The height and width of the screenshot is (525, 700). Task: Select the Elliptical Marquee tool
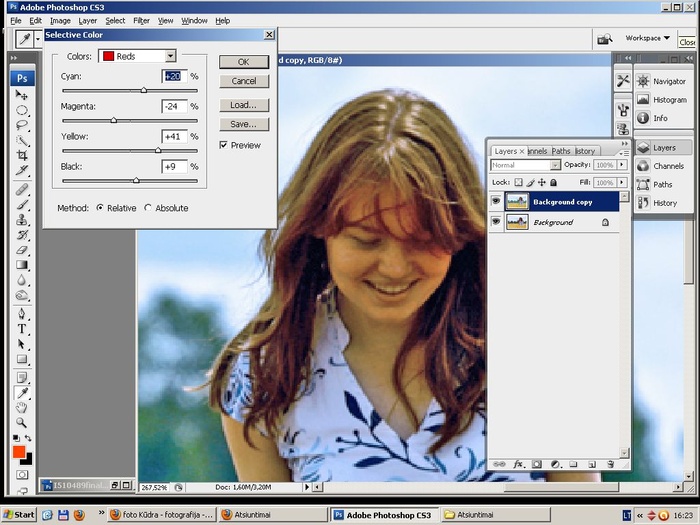tap(22, 110)
